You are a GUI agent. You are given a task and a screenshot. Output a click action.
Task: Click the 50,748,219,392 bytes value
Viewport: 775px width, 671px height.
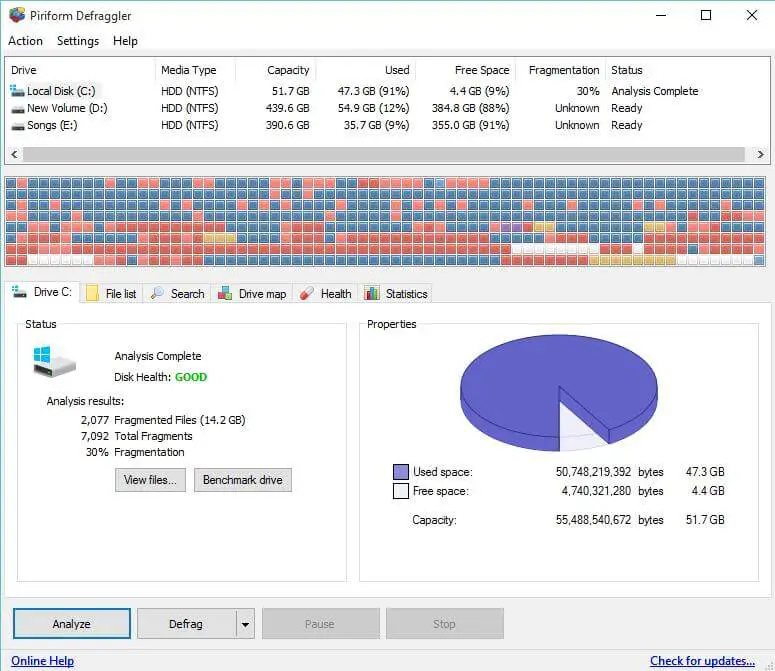click(x=593, y=472)
